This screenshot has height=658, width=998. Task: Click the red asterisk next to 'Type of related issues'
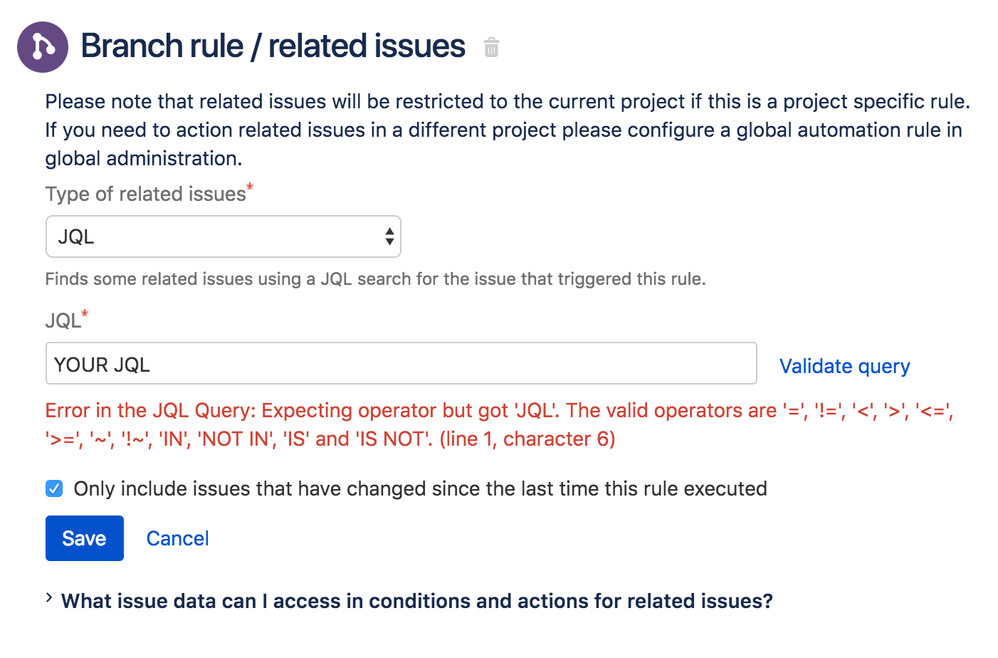pyautogui.click(x=250, y=186)
